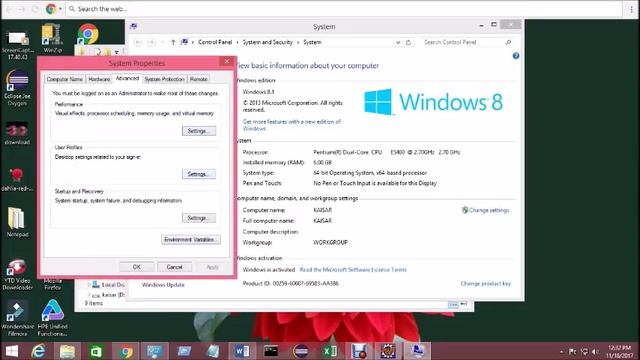This screenshot has height=360, width=640.
Task: Click the Change product key link
Action: pos(486,284)
